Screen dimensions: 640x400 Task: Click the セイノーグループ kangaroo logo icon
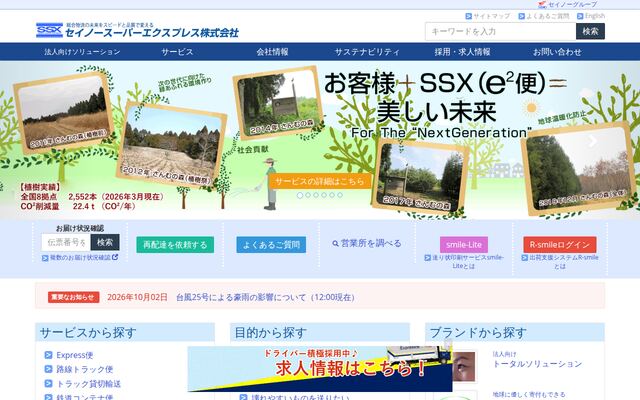[x=542, y=4]
